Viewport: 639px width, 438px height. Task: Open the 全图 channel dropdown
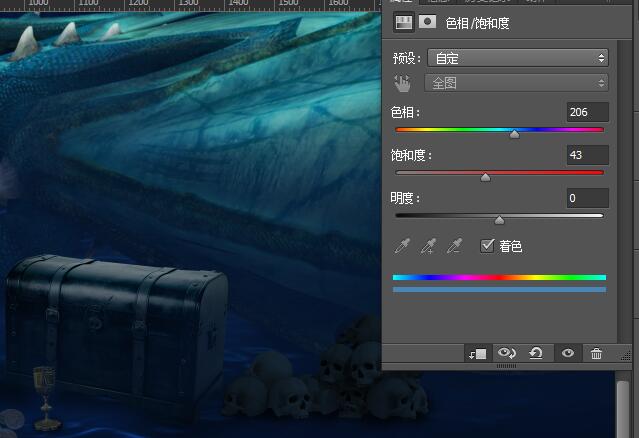click(516, 83)
